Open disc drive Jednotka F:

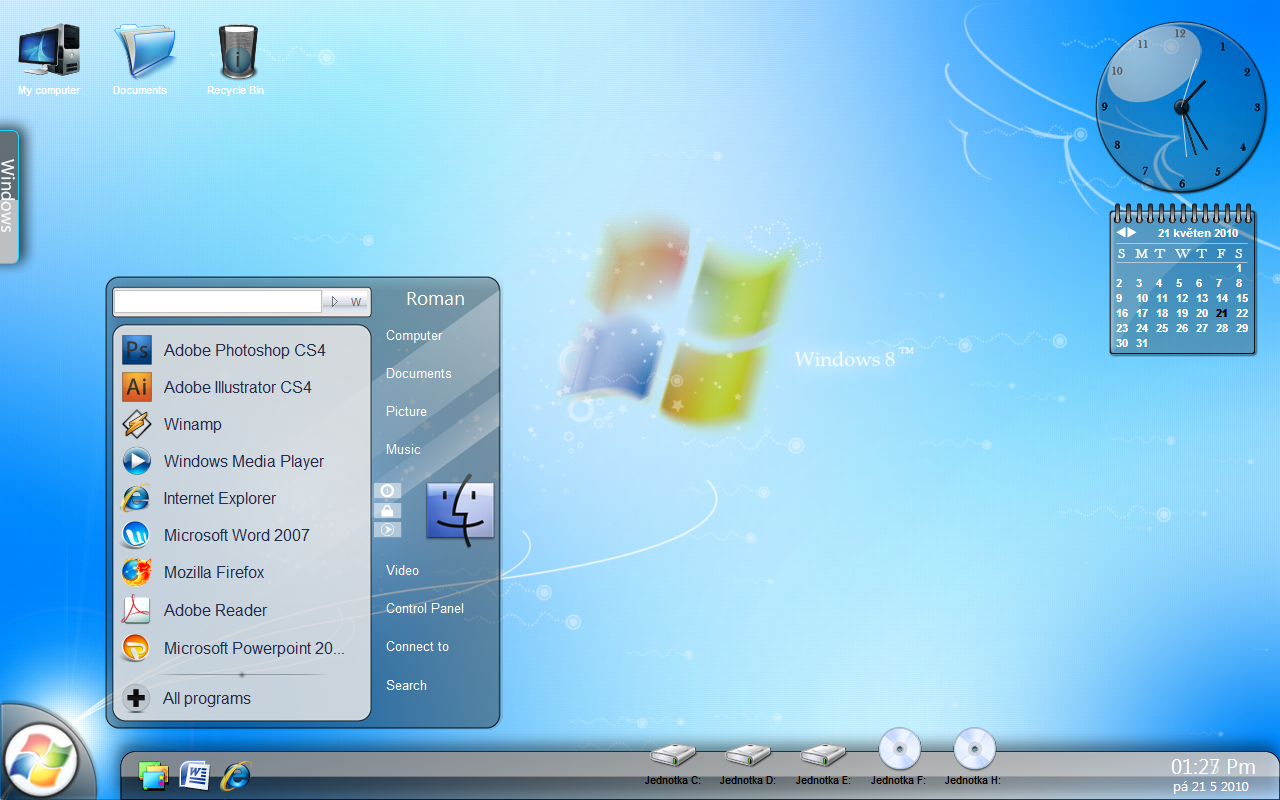[x=899, y=756]
